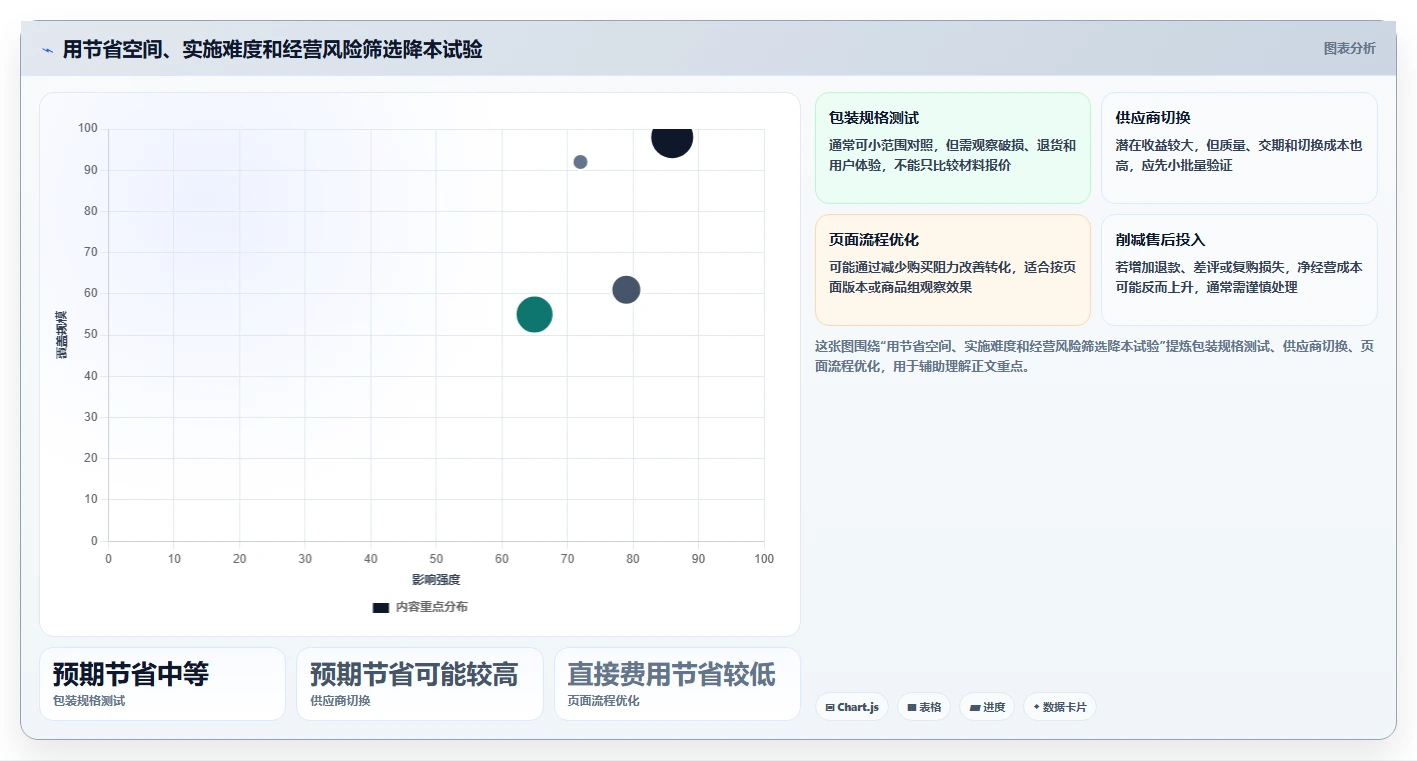Click the icon inside the 进度 tag
Screen dimensions: 1417x761
pos(974,707)
